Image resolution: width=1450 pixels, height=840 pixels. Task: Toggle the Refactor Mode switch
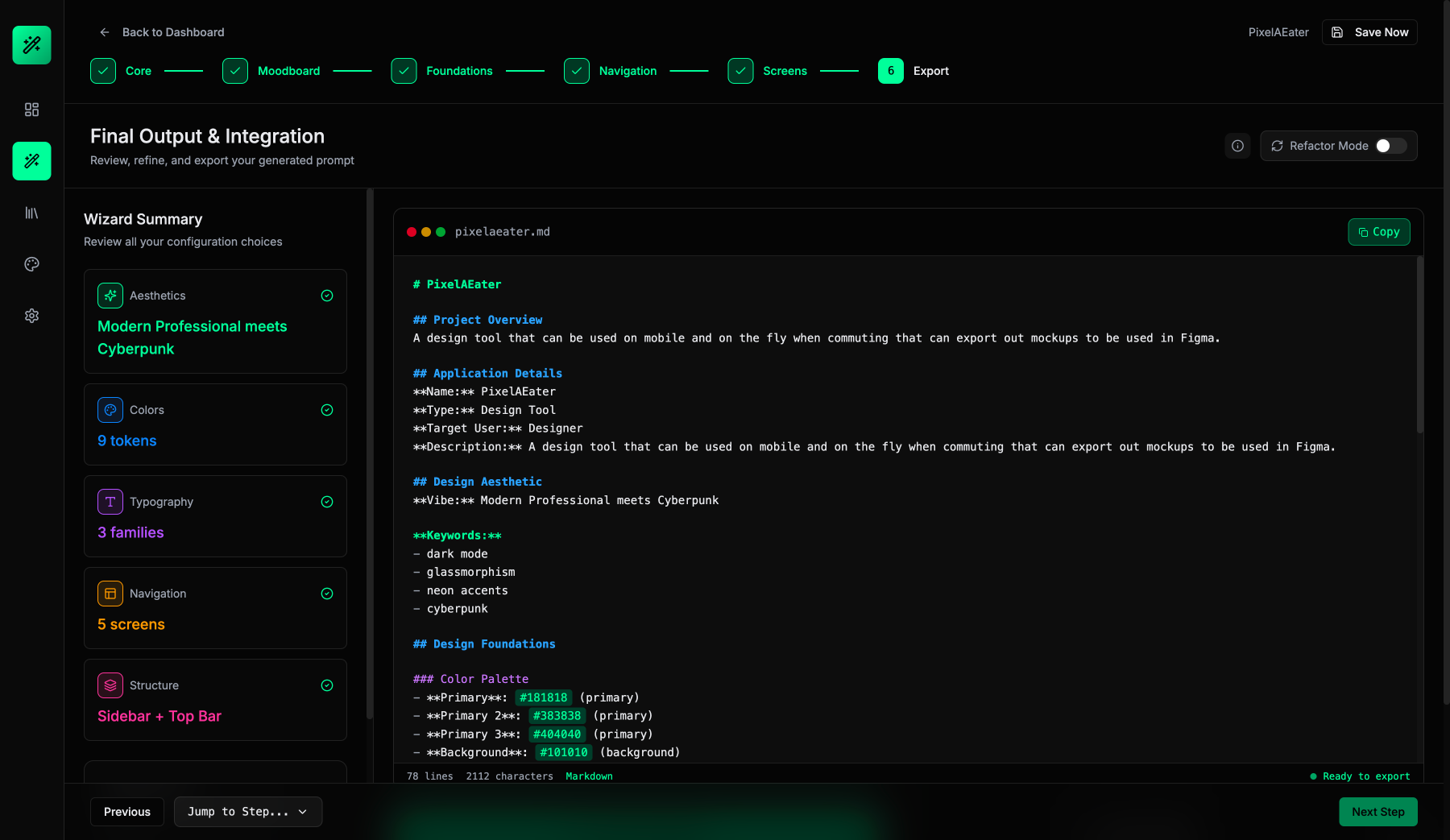pos(1391,146)
